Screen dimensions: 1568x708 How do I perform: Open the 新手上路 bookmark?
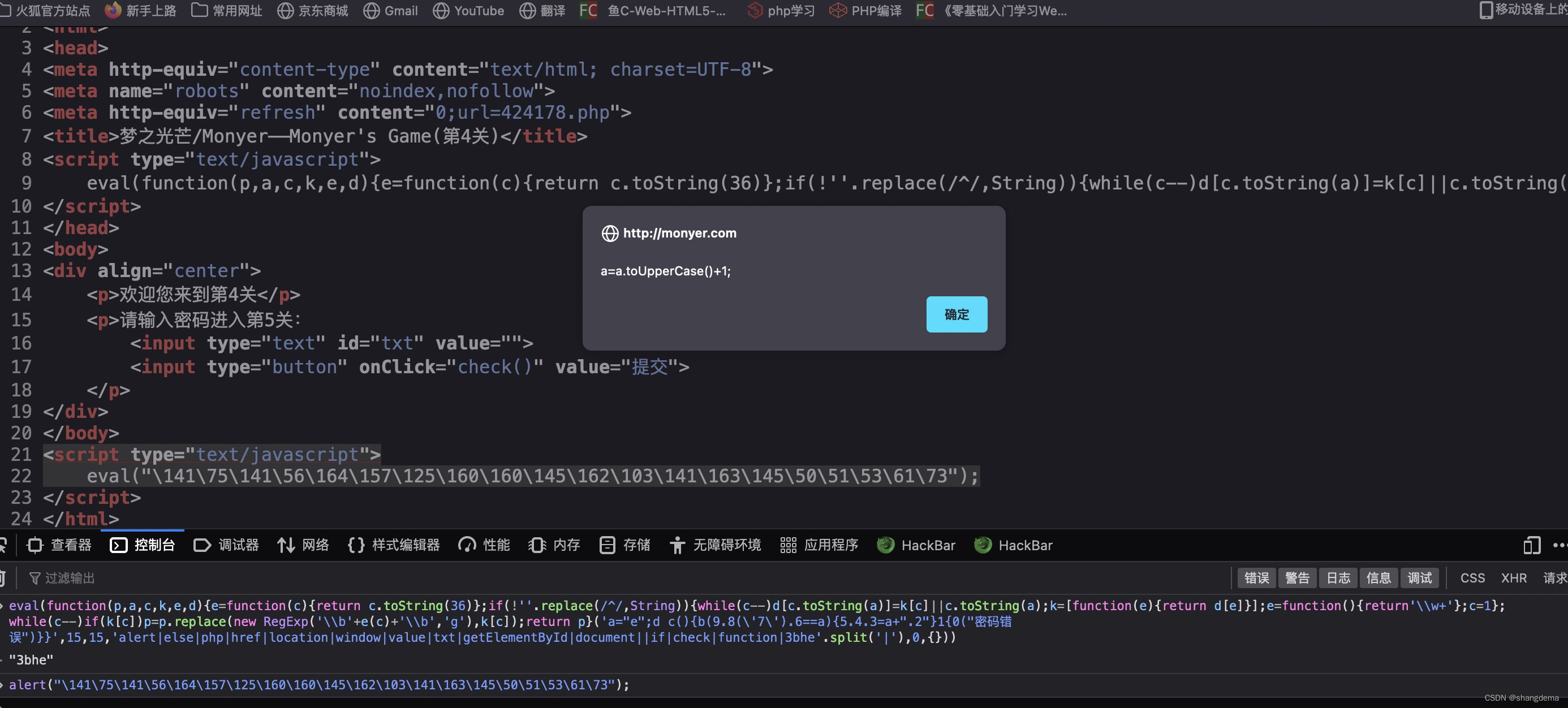click(141, 10)
